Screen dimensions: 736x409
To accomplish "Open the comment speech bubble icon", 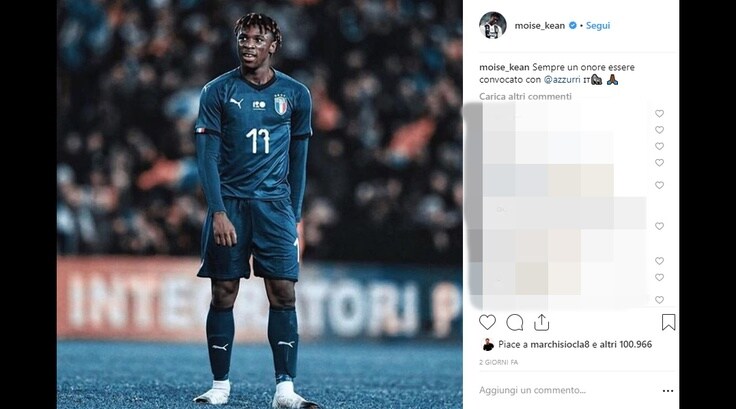I will point(514,323).
